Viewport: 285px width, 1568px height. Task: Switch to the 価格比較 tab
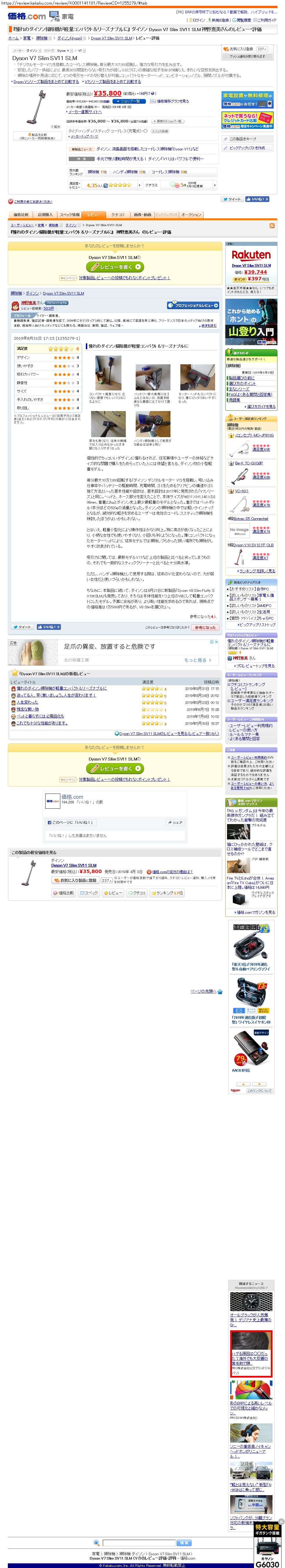coord(21,214)
